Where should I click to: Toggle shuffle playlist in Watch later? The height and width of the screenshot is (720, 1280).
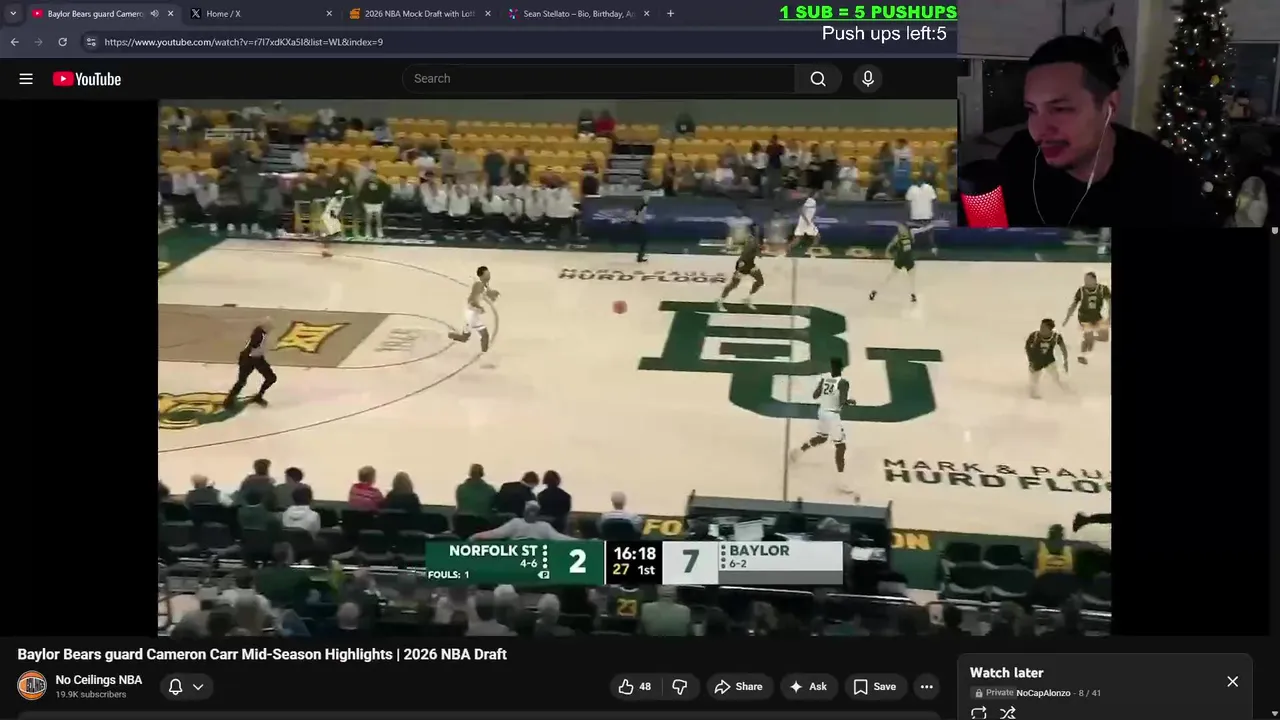pos(1008,713)
